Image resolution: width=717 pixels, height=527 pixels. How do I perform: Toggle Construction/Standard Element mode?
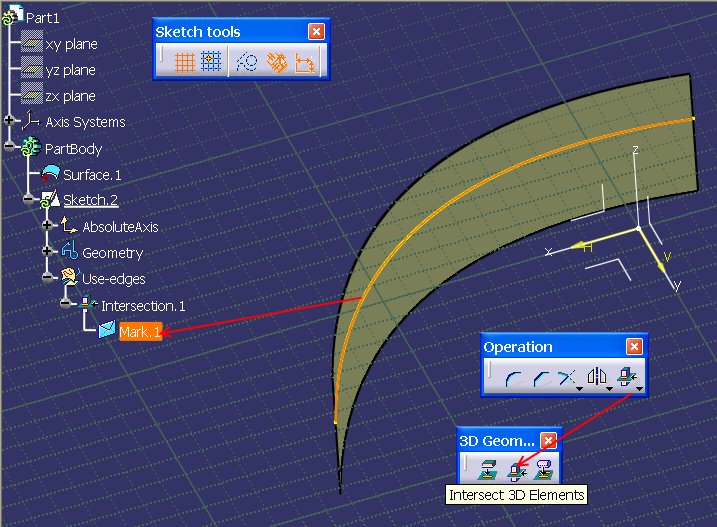[247, 62]
